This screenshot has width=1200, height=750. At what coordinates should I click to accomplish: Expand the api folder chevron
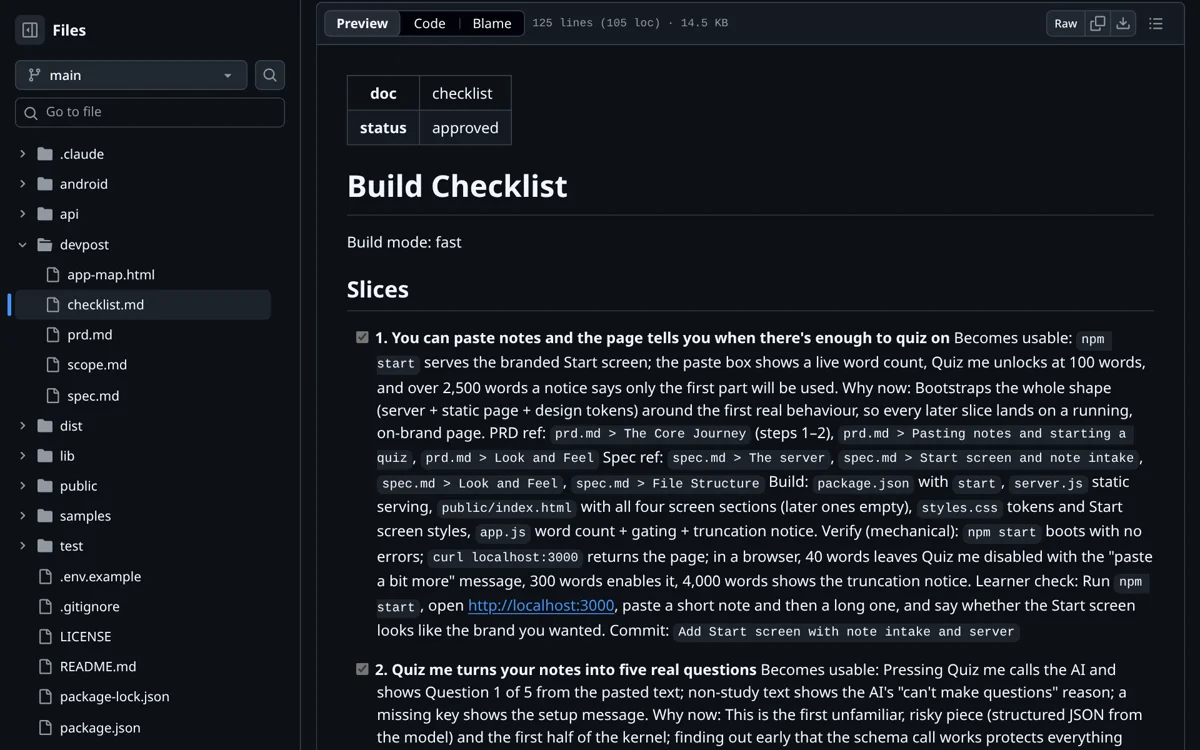(x=23, y=214)
